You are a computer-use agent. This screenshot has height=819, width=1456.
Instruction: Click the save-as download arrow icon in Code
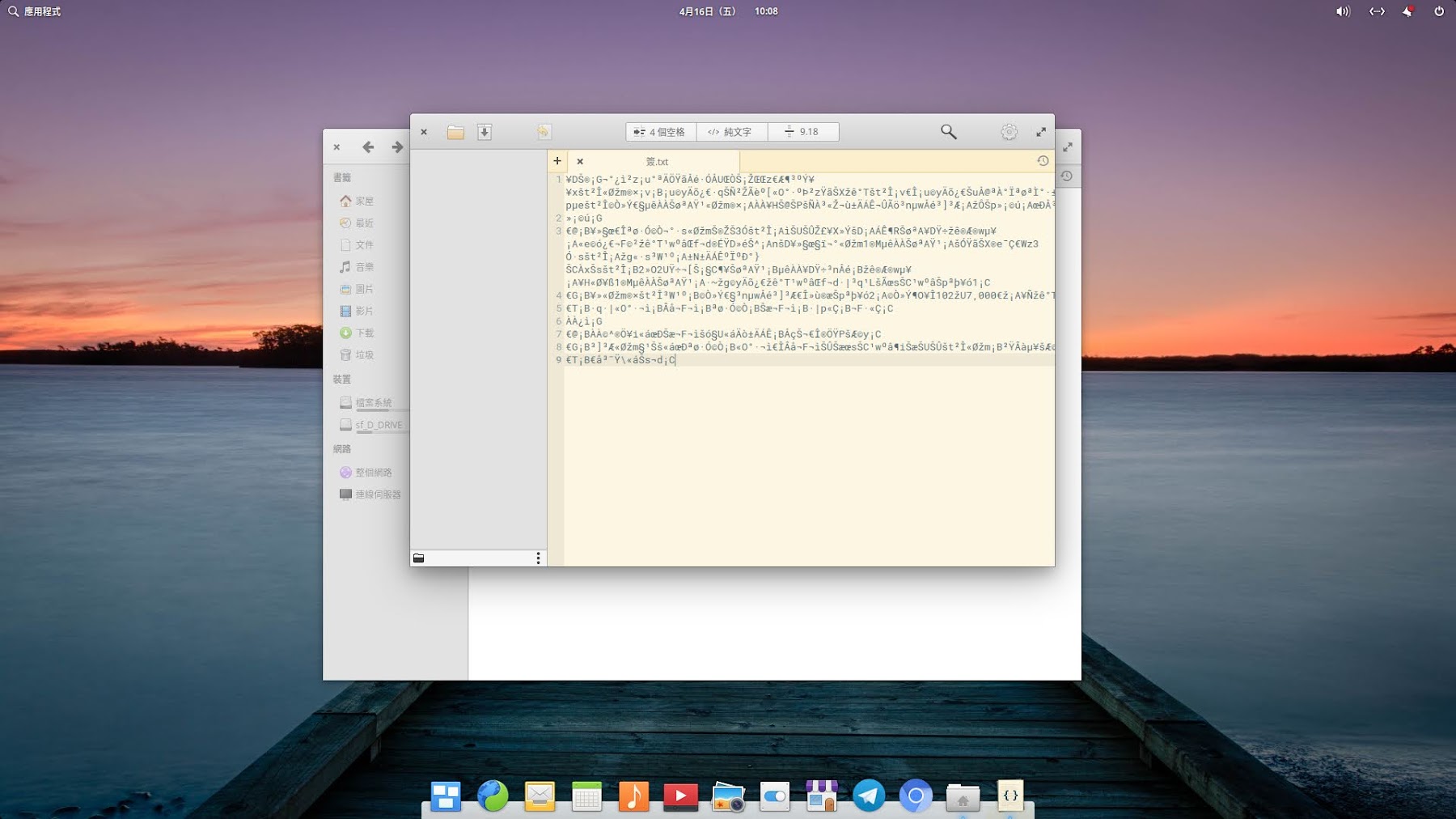[485, 132]
